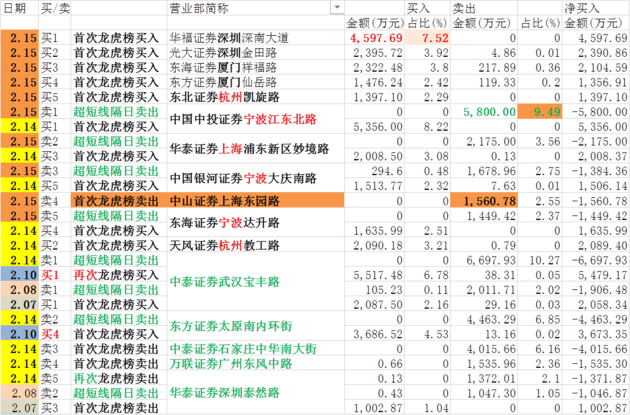
Task: Select the 卖出 group header
Action: coord(484,8)
